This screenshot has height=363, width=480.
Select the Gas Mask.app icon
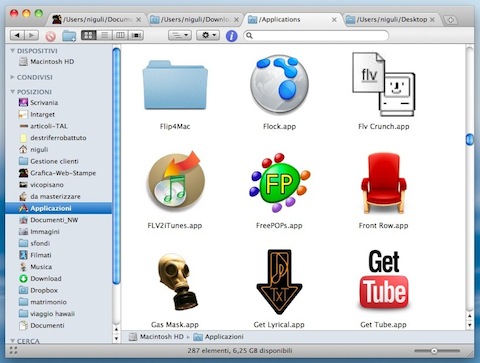coord(177,282)
